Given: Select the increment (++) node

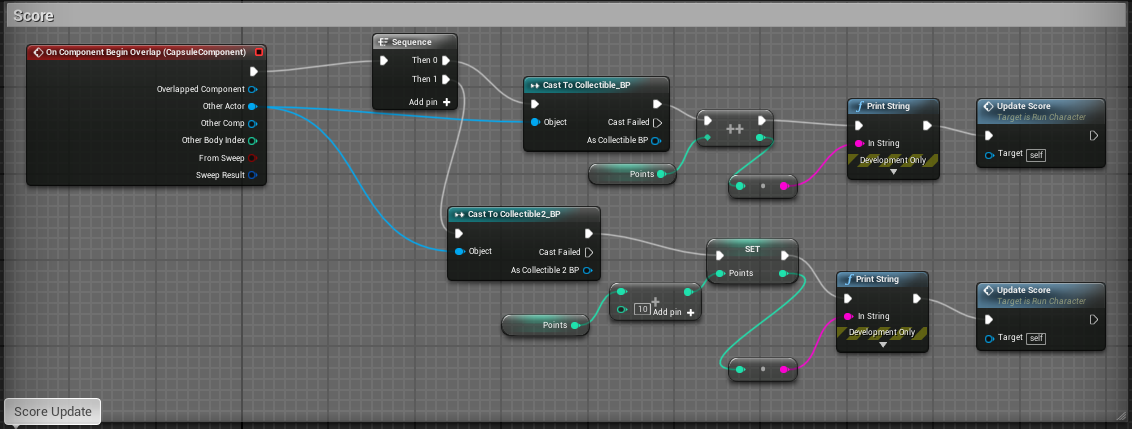Looking at the screenshot, I should 734,129.
